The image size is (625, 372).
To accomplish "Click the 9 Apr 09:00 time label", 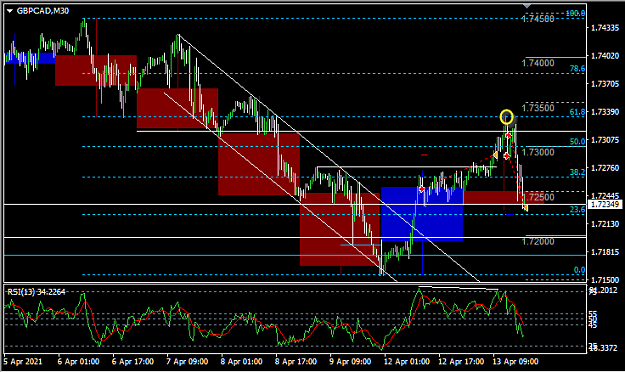I will (x=350, y=362).
